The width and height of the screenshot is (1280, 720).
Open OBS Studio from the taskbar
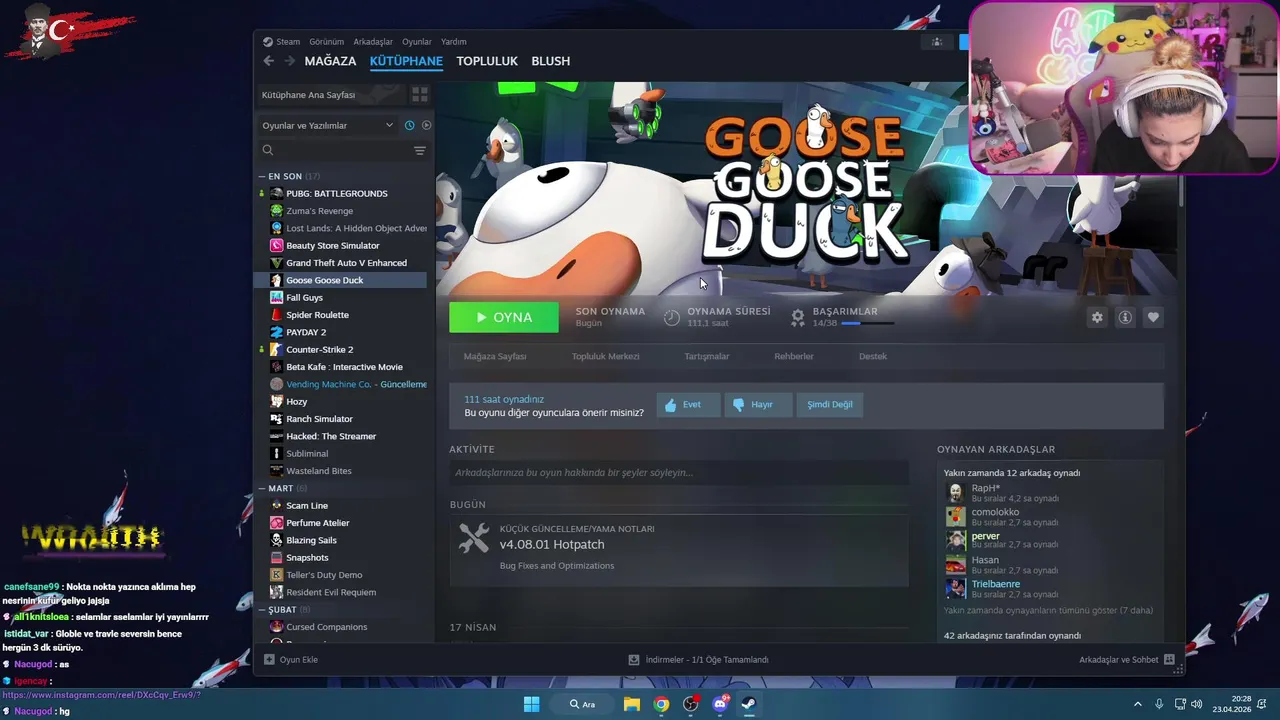pyautogui.click(x=690, y=704)
